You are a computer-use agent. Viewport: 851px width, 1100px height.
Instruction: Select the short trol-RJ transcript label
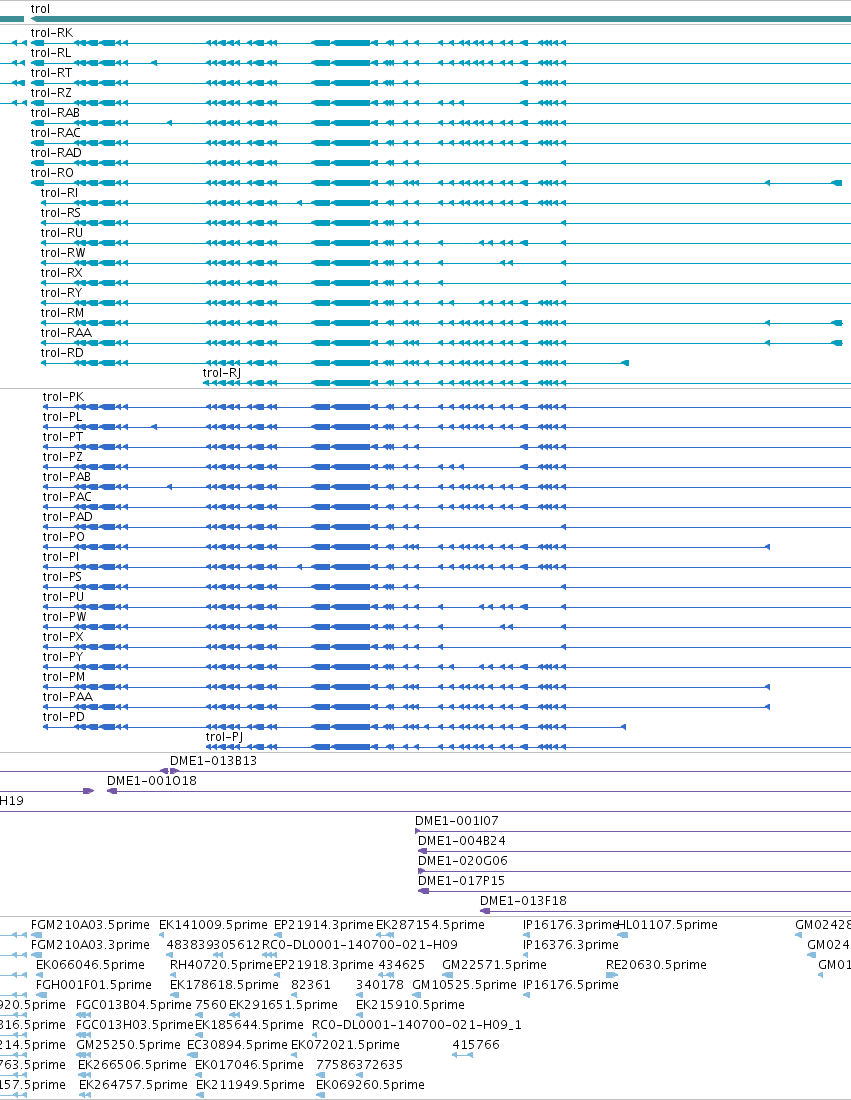(x=222, y=373)
